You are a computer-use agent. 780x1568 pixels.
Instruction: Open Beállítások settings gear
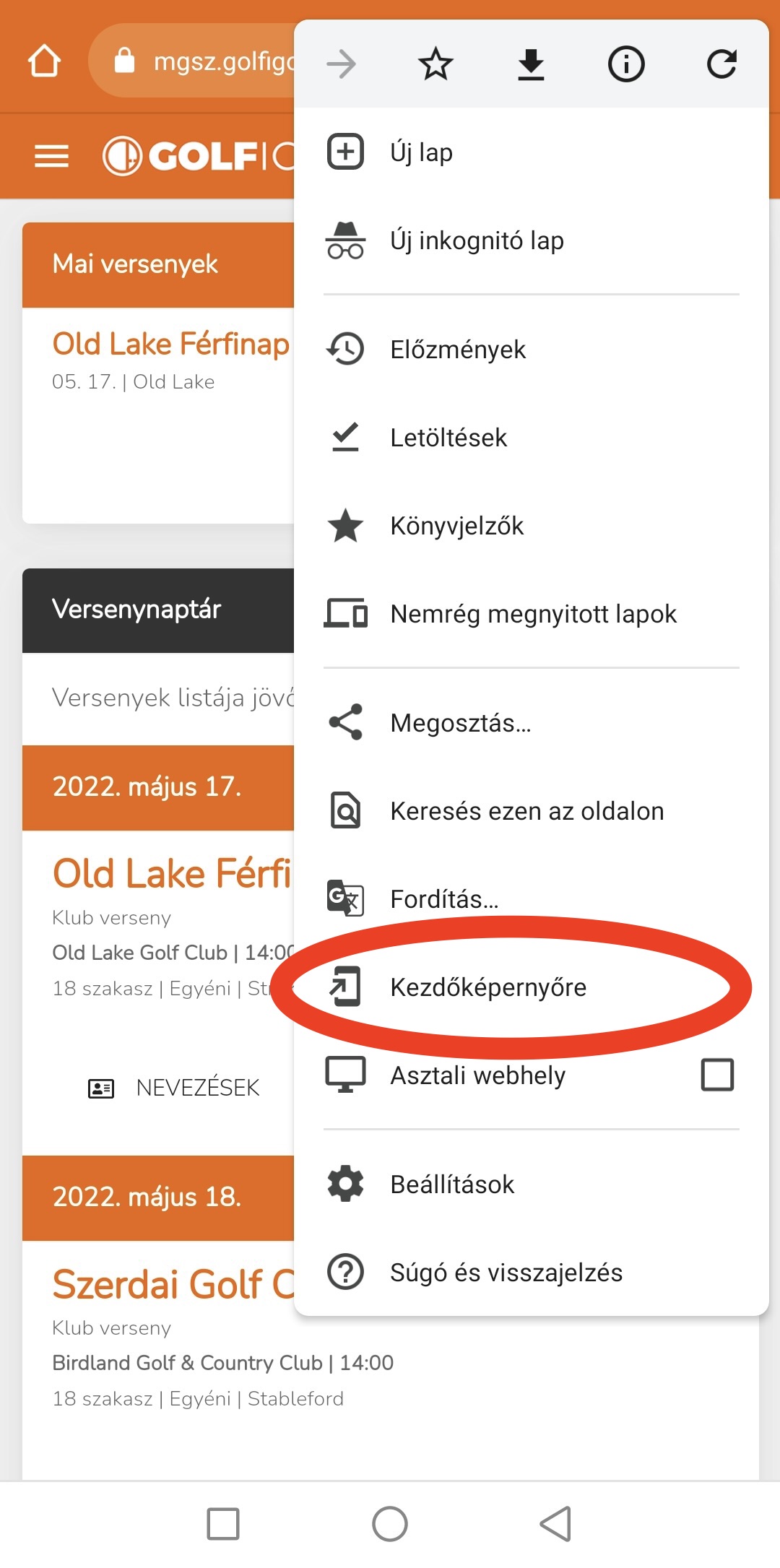tap(531, 1184)
